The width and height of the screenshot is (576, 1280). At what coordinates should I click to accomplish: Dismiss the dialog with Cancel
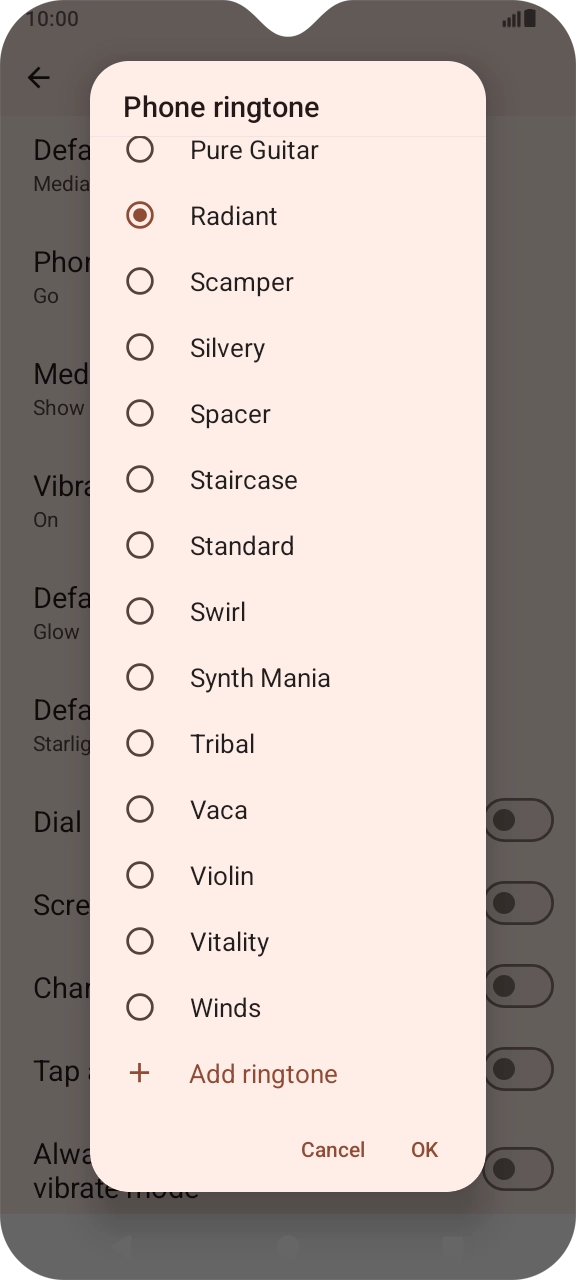pos(333,1149)
